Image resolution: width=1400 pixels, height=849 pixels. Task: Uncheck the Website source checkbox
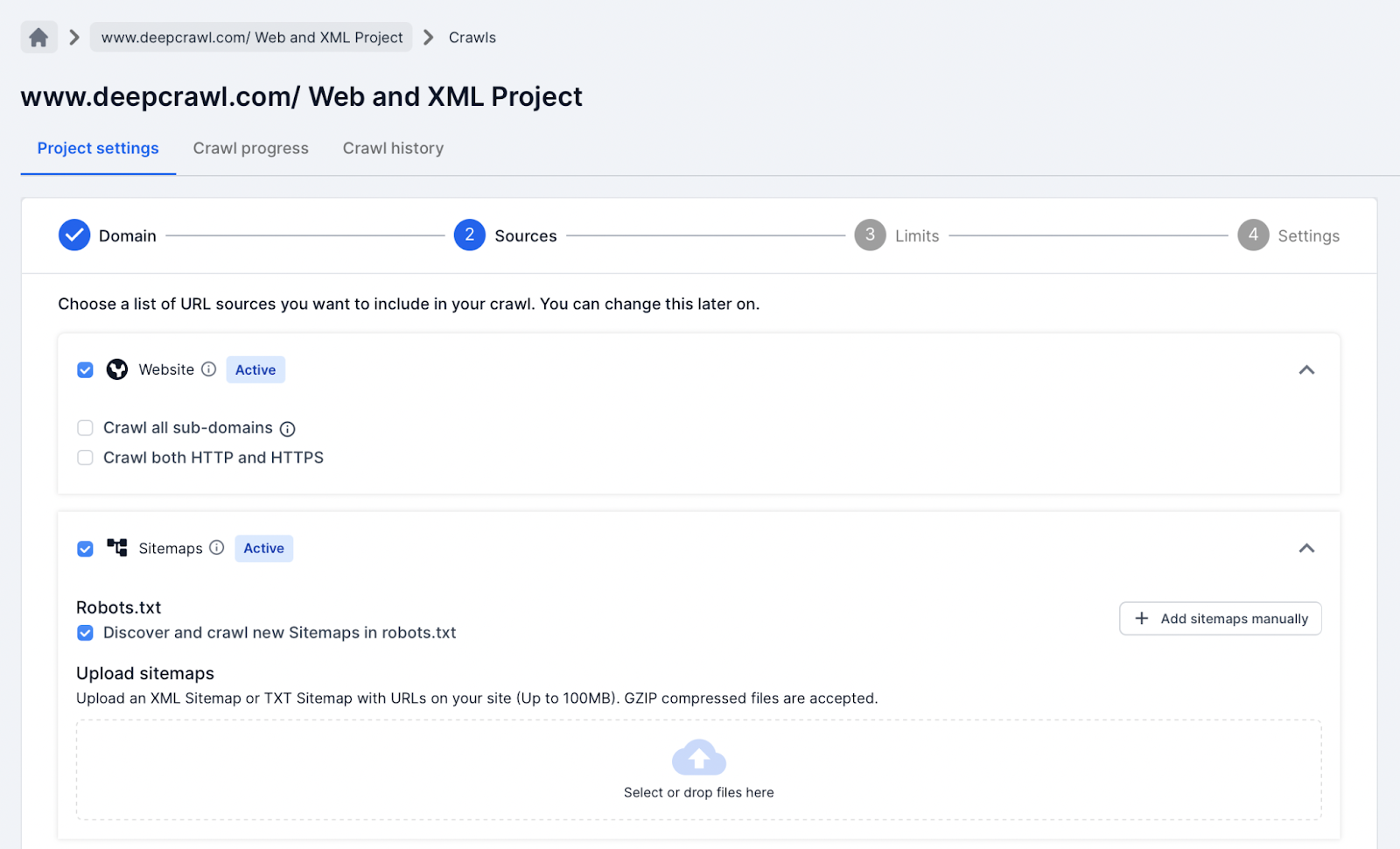pyautogui.click(x=85, y=369)
